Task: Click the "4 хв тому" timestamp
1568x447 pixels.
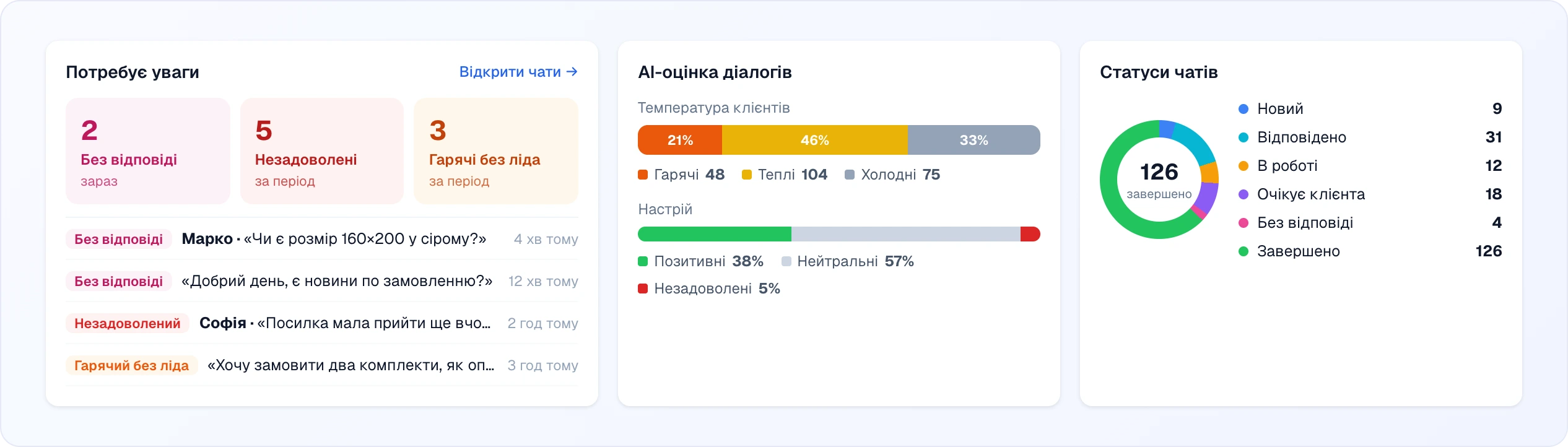Action: coord(546,239)
